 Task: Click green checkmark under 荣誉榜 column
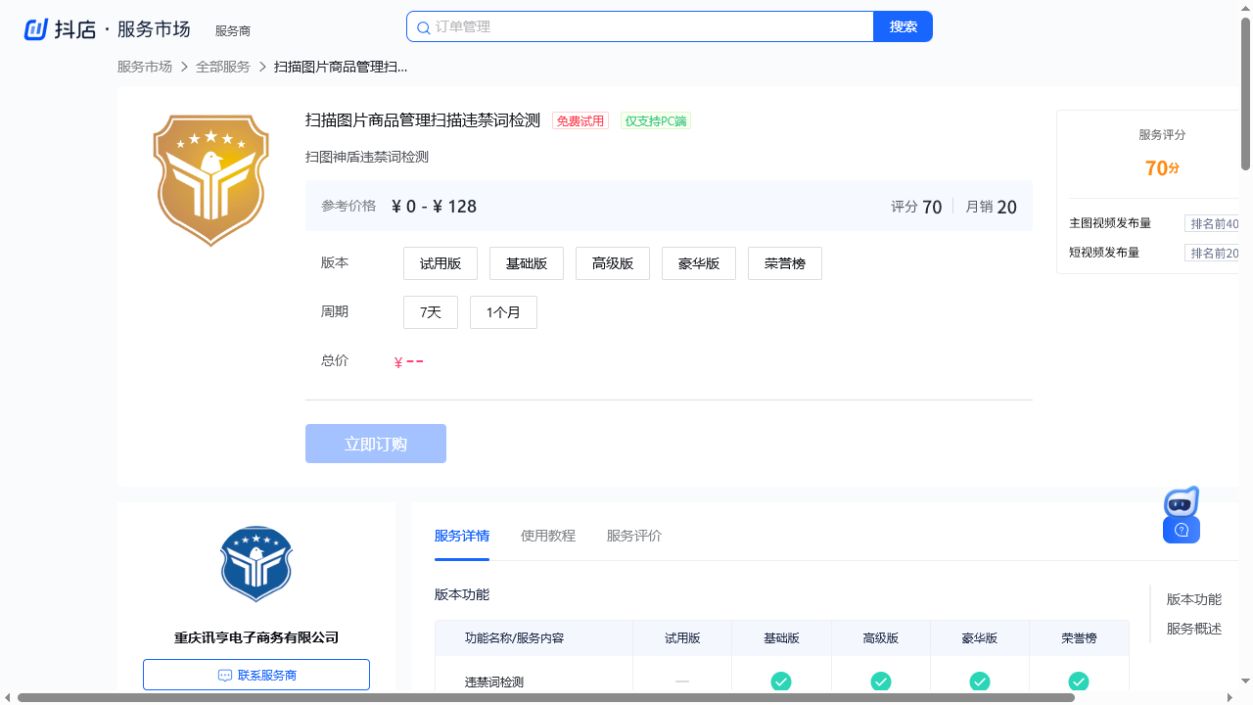(x=1078, y=681)
